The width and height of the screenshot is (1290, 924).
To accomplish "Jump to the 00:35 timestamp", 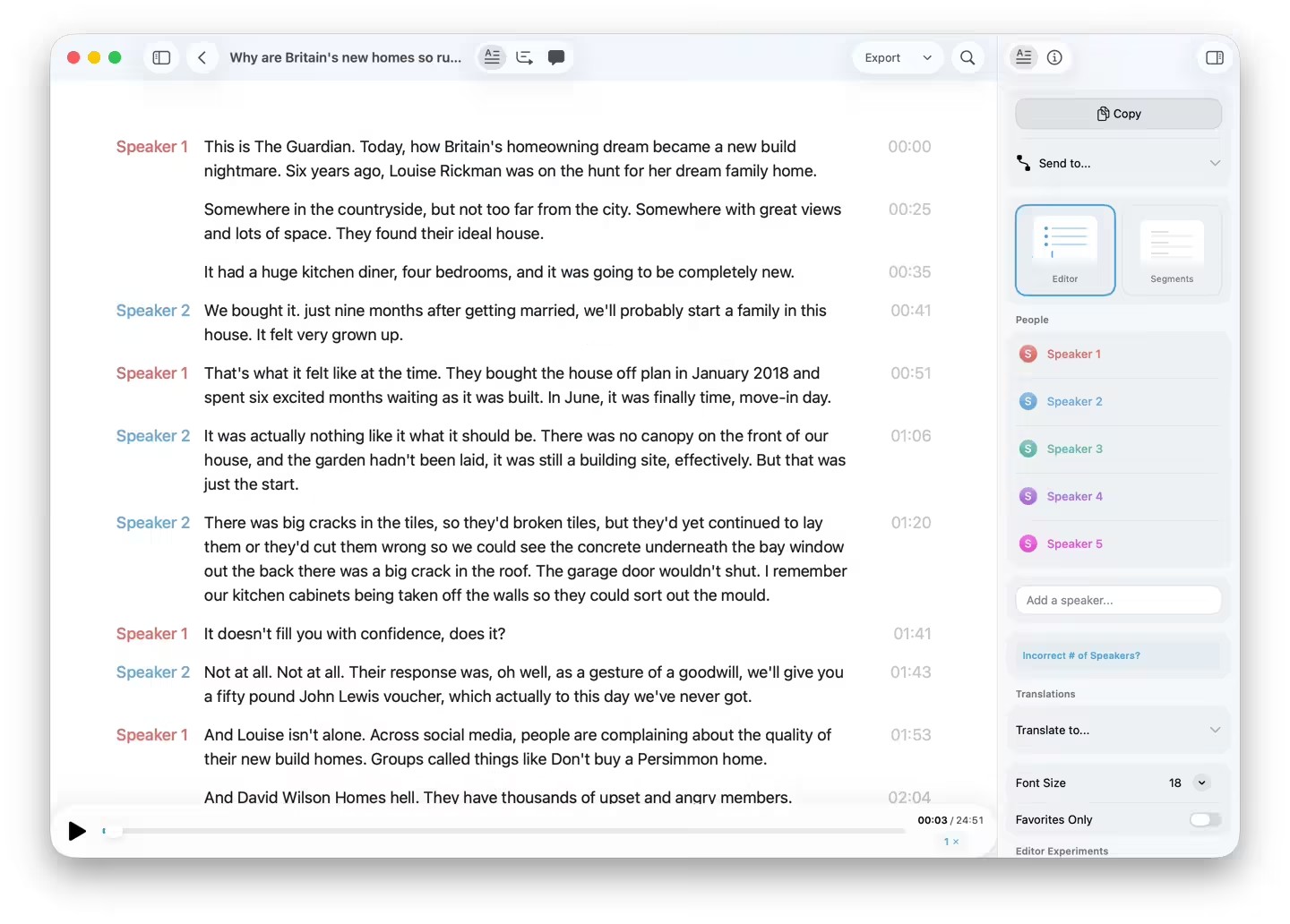I will (x=909, y=272).
